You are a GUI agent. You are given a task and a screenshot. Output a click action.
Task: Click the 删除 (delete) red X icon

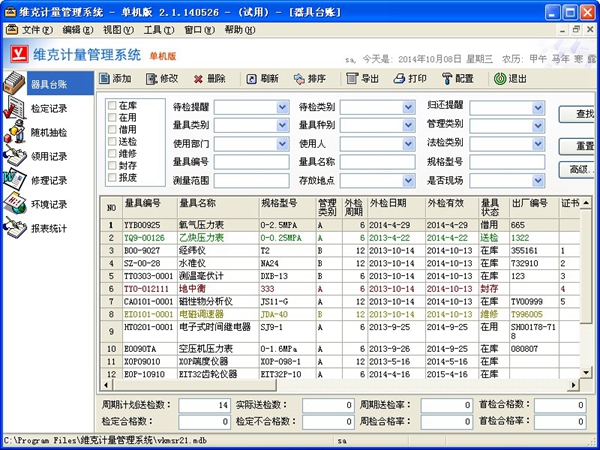click(x=198, y=79)
